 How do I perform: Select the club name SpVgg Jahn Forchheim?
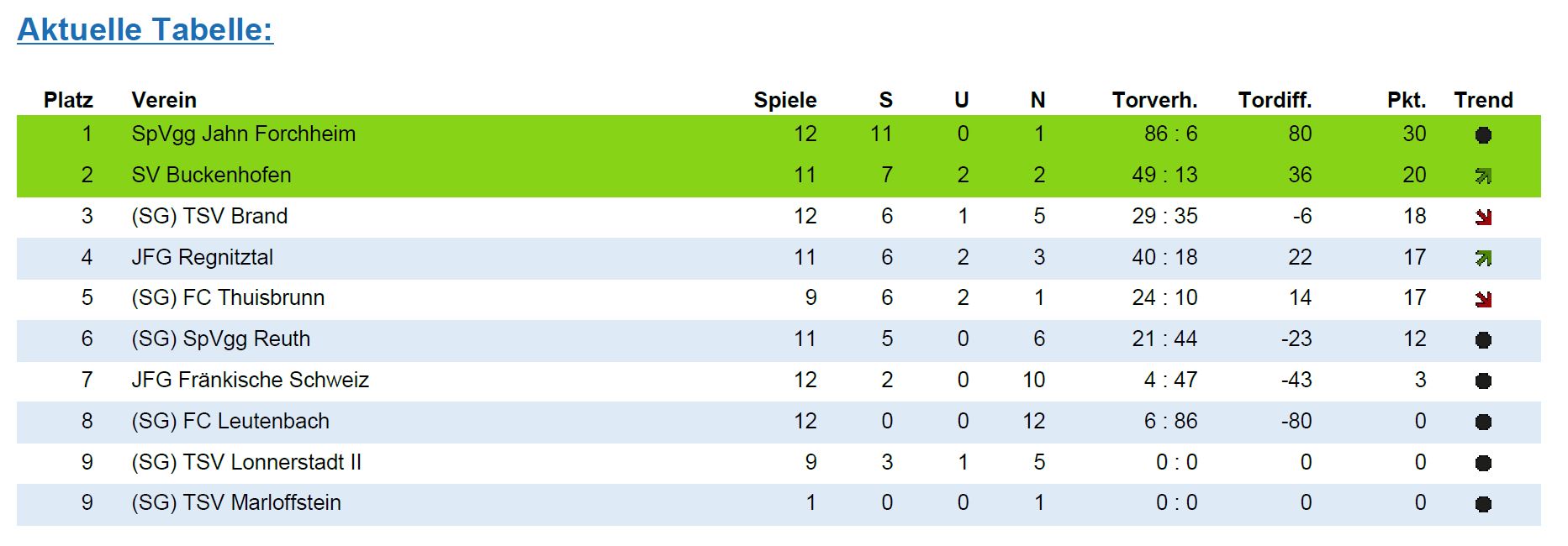click(243, 134)
